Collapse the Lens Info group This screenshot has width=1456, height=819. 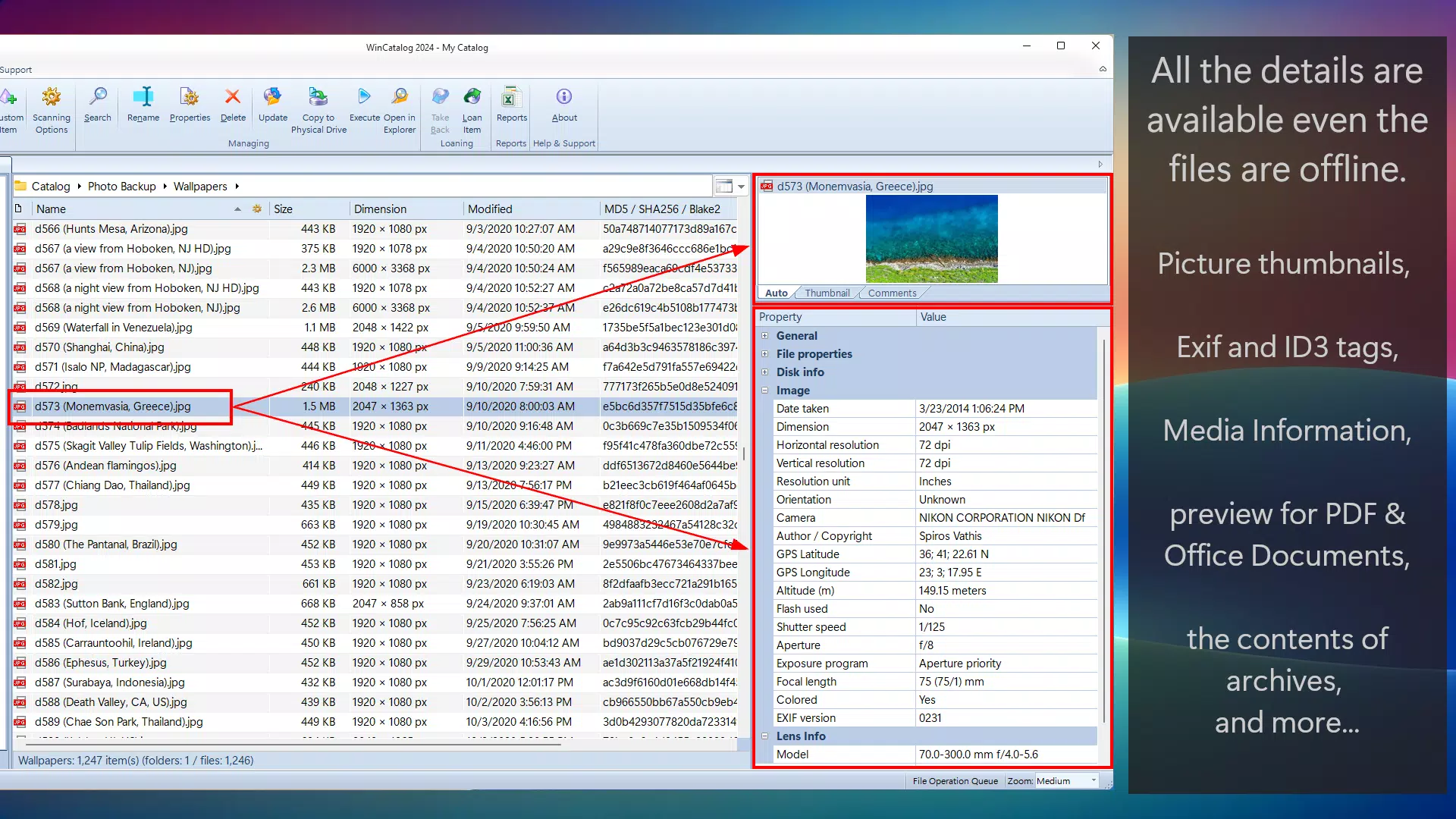(764, 736)
